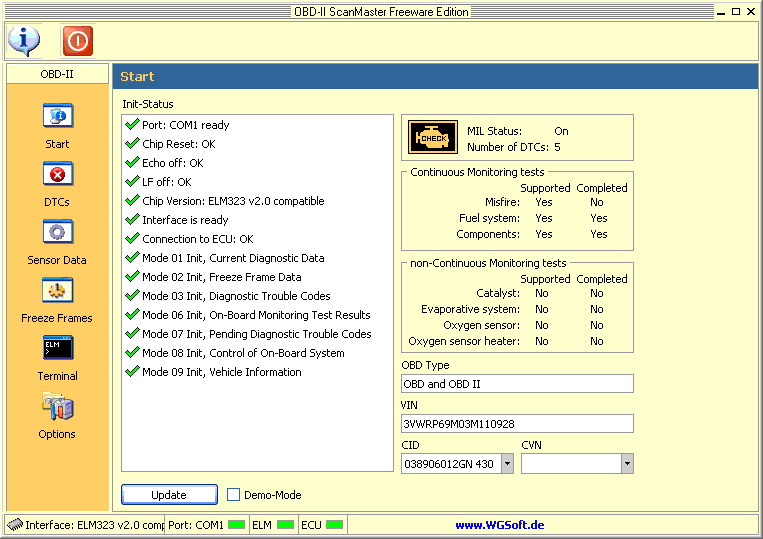Select 'Mode 03 Init, Diagnostic Trouble Codes'

pos(236,296)
